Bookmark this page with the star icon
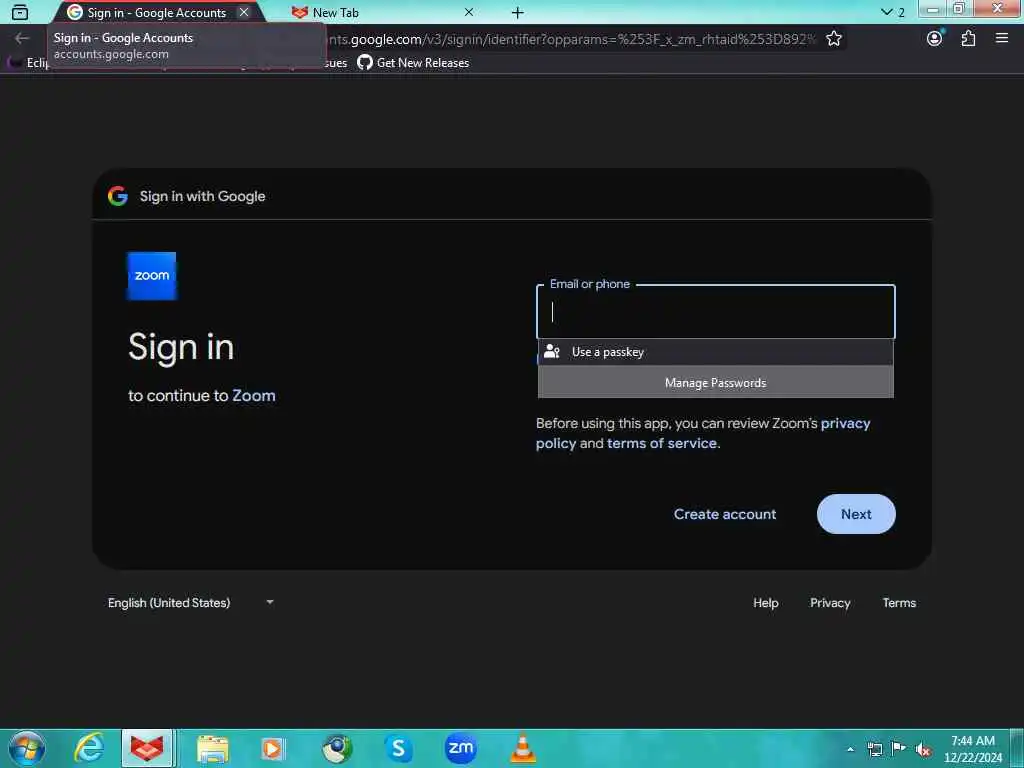 pyautogui.click(x=834, y=39)
